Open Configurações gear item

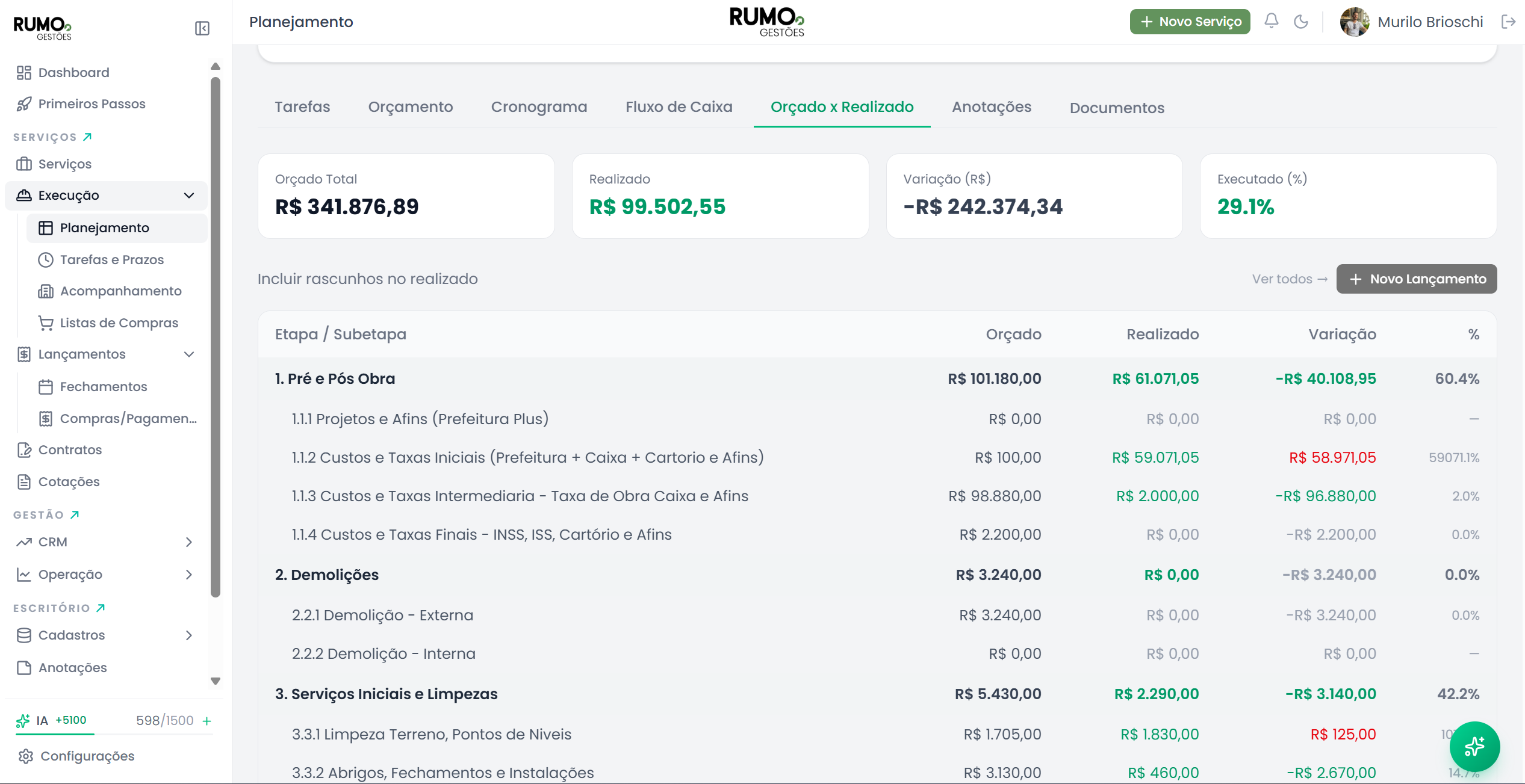pyautogui.click(x=87, y=756)
